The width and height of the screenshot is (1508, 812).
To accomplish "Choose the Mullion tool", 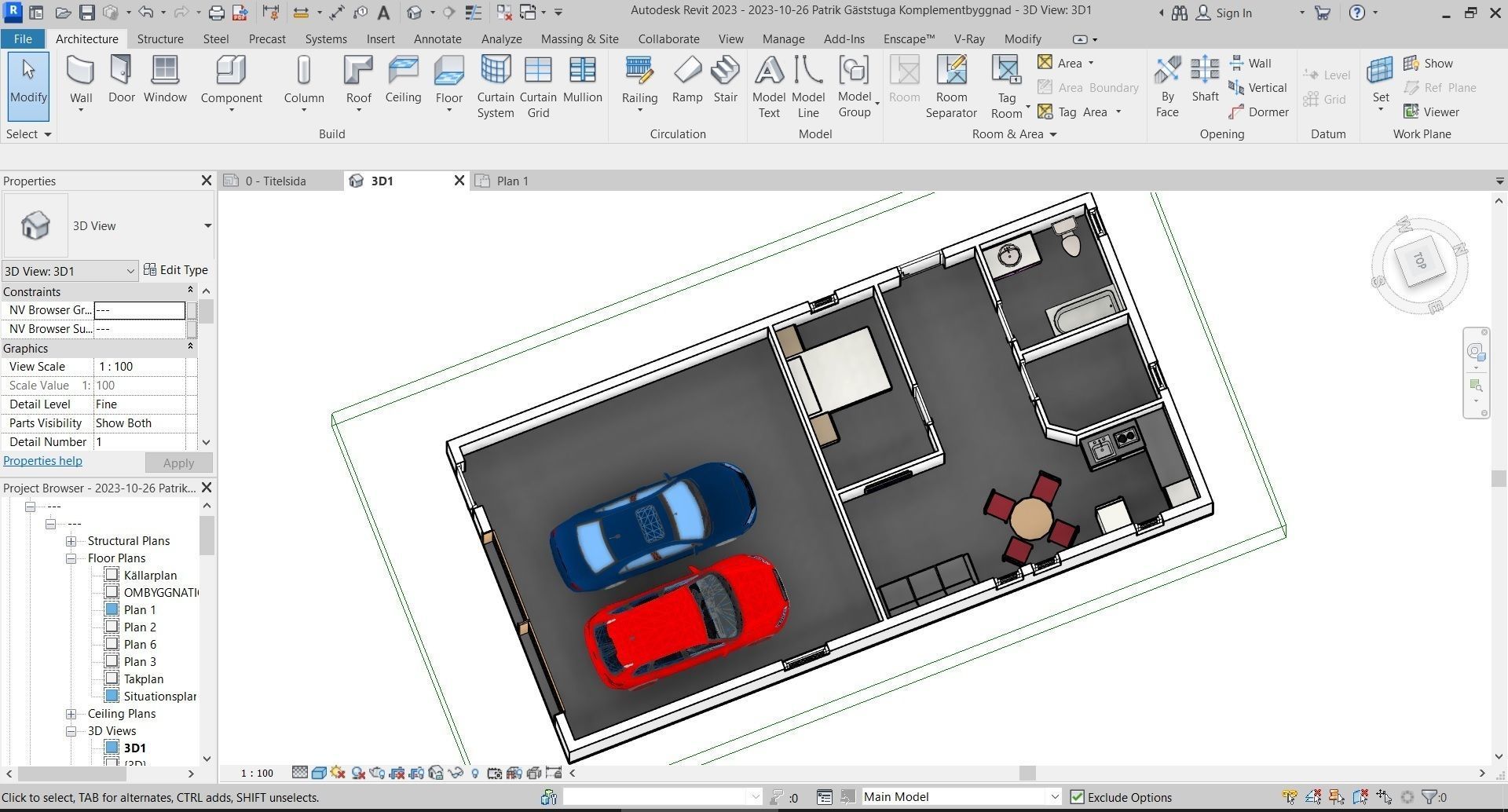I will click(582, 80).
